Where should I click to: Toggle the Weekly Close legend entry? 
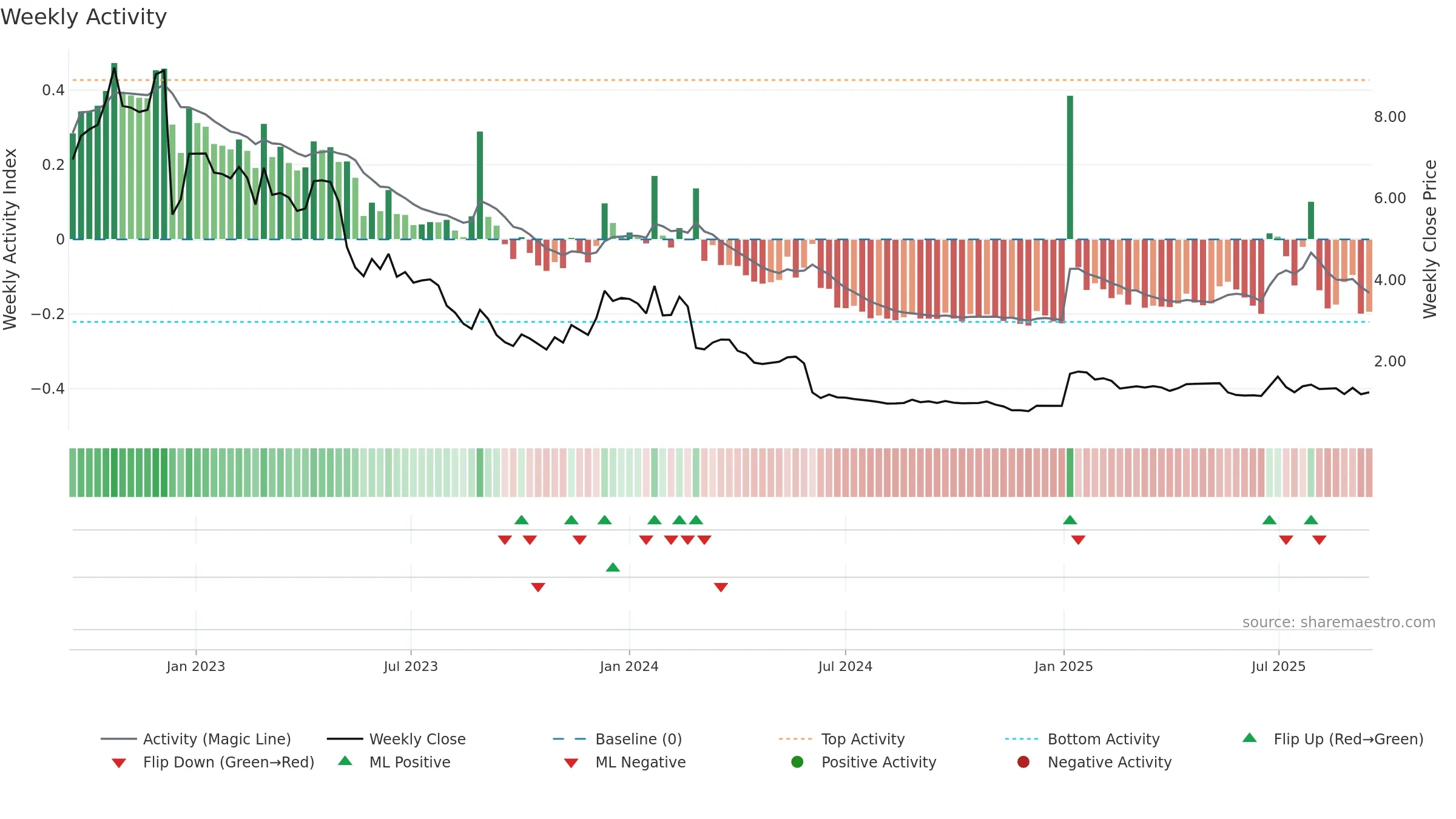pos(396,739)
